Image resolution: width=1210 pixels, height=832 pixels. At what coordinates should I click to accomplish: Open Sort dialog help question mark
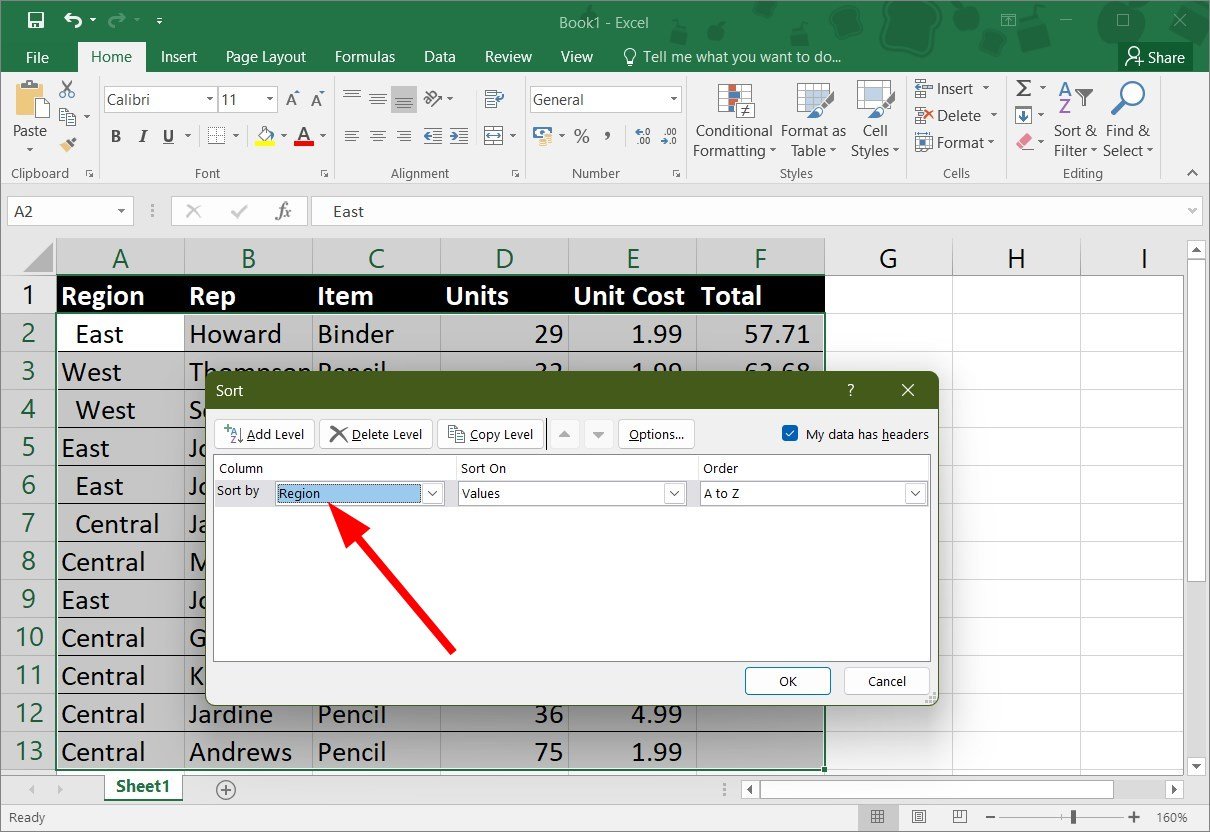851,390
